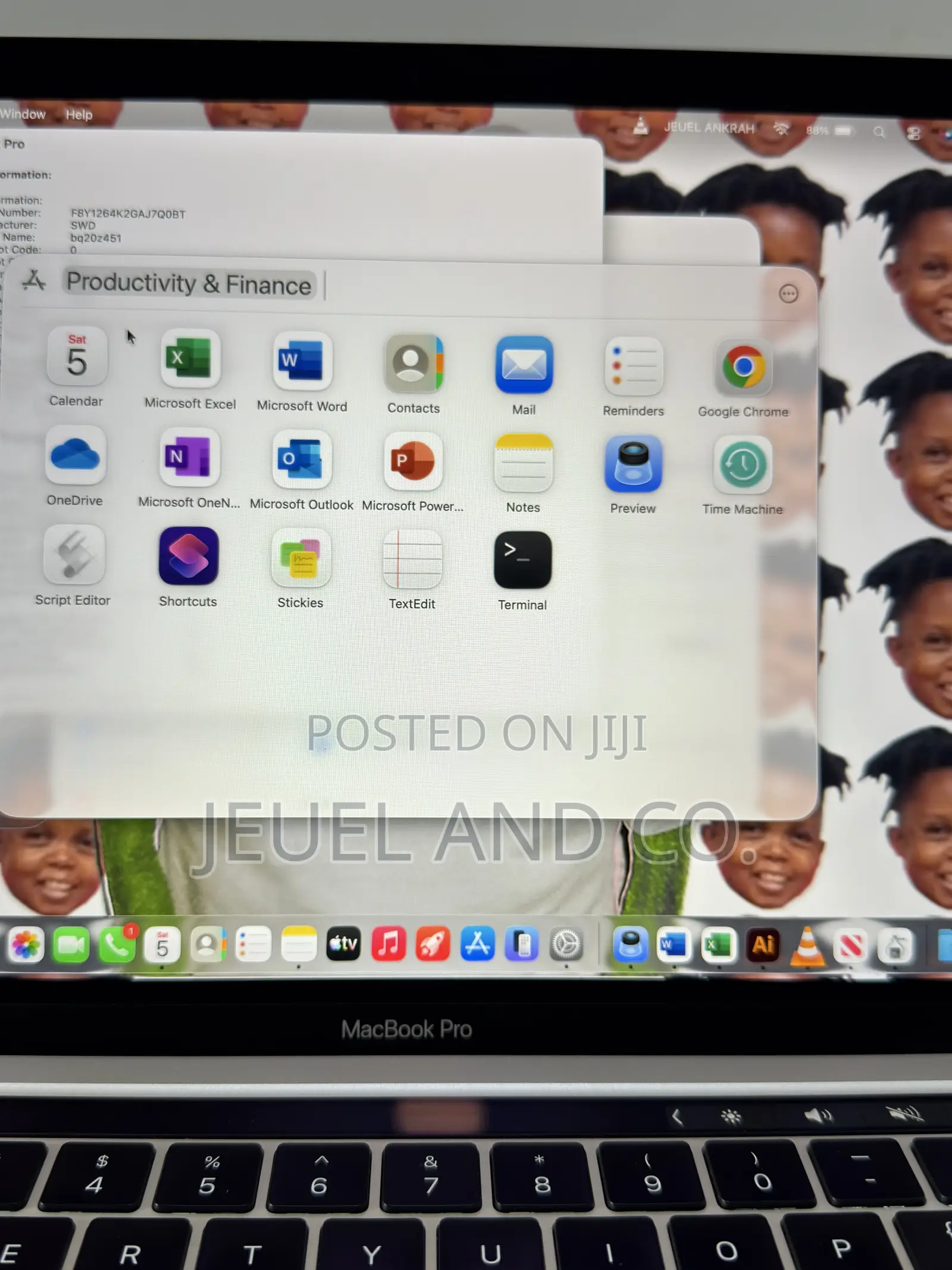Open the JEUEL ANKRAH user menu
Image resolution: width=952 pixels, height=1270 pixels.
(709, 128)
